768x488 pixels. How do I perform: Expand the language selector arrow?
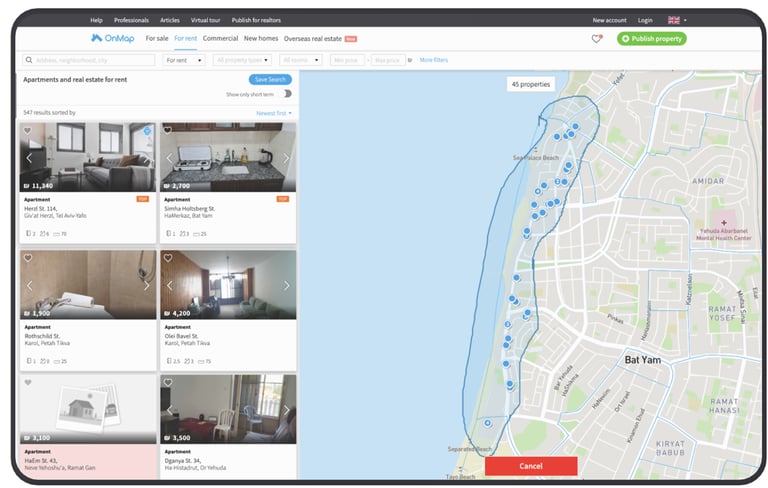pyautogui.click(x=685, y=20)
